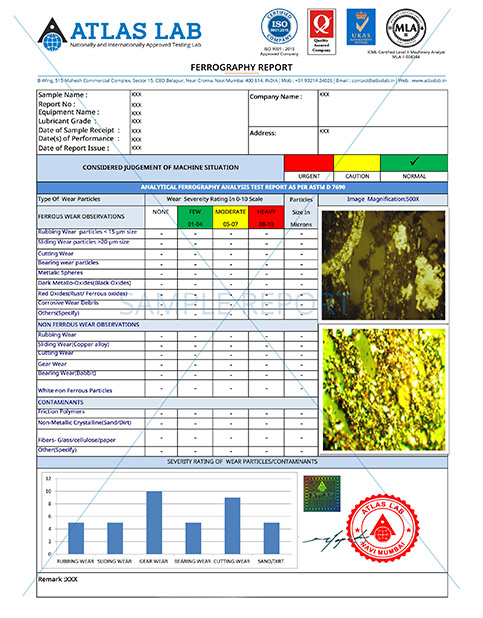Click the ASTM D 7690 blue banner
Viewport: 483px width, 618px height.
(242, 187)
